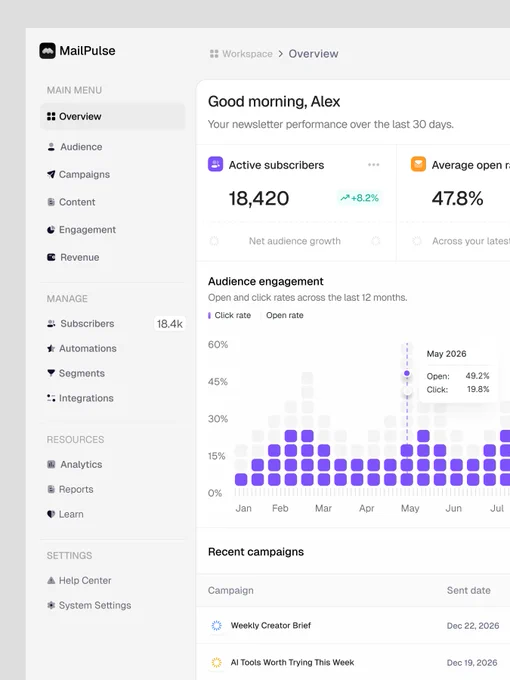Click the Weekly Creator Brief campaign icon
Image resolution: width=510 pixels, height=680 pixels.
click(216, 625)
